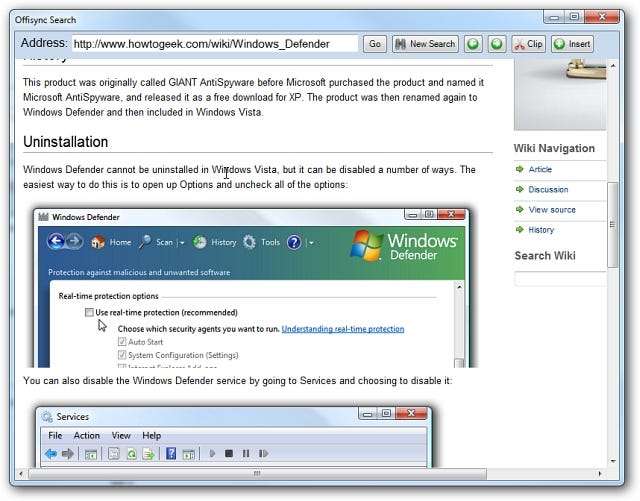Image resolution: width=640 pixels, height=501 pixels.
Task: Click Windows Defender forward arrow icon
Action: 74,242
